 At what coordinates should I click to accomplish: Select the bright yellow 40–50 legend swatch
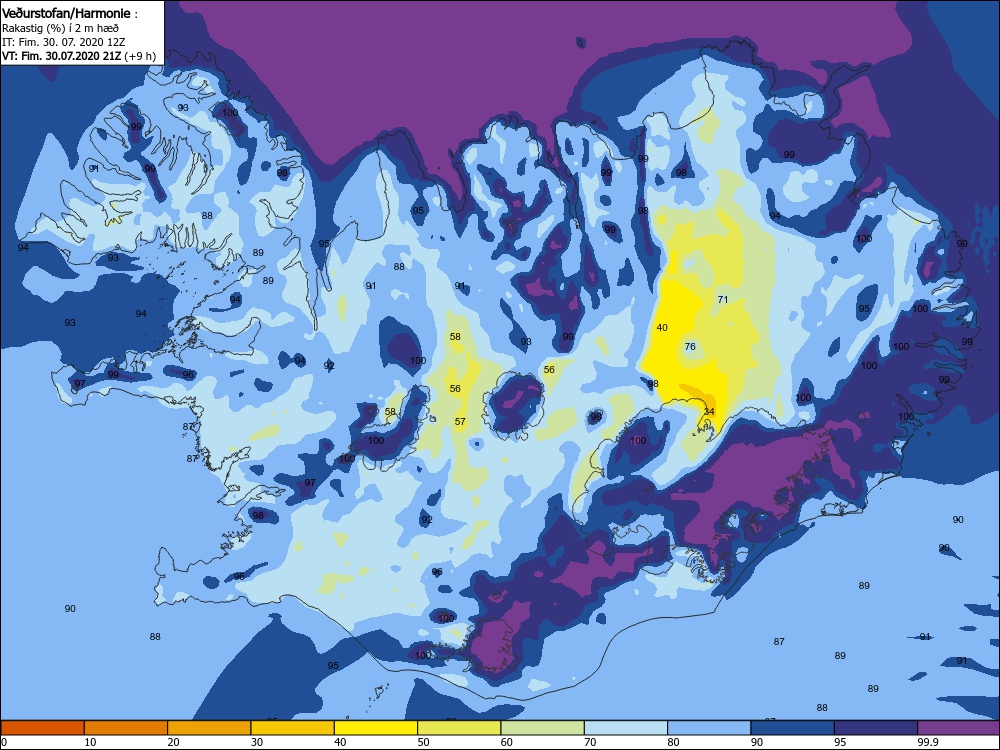point(376,728)
